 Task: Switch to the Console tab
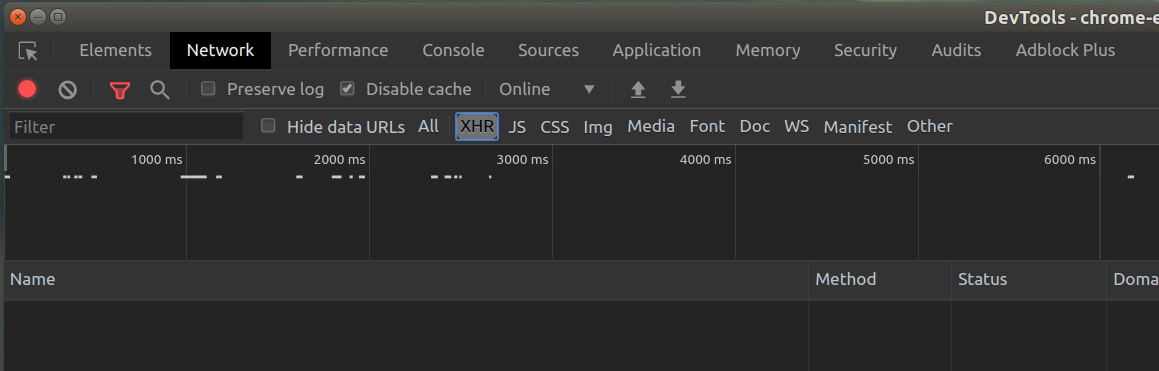tap(453, 50)
